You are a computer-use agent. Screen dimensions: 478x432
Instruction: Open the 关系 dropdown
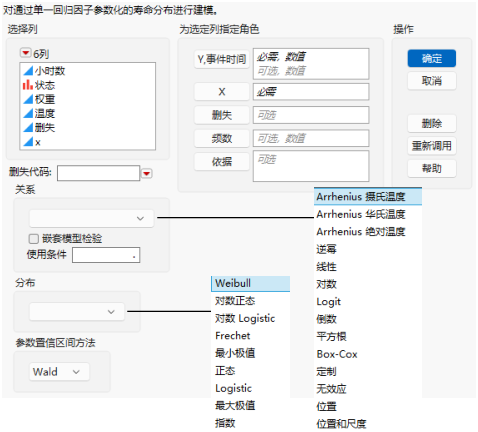92,218
